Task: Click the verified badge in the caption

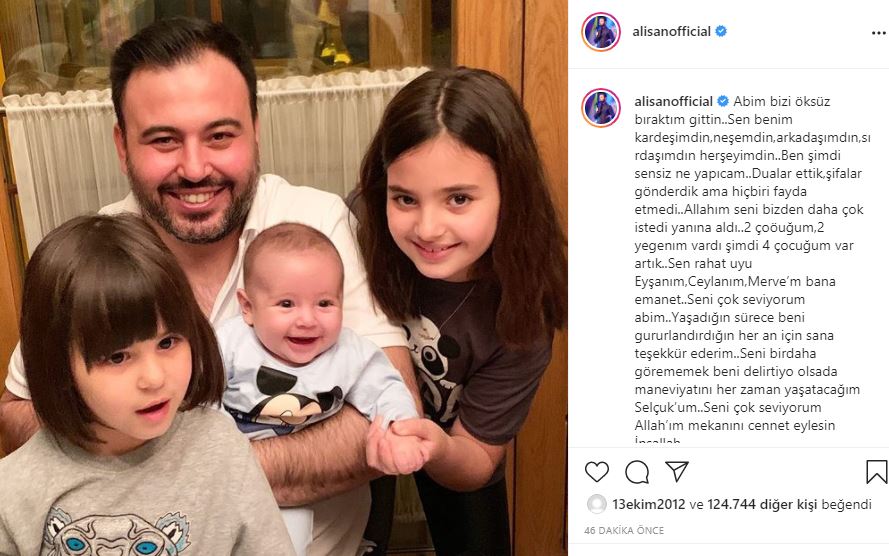Action: 723,101
